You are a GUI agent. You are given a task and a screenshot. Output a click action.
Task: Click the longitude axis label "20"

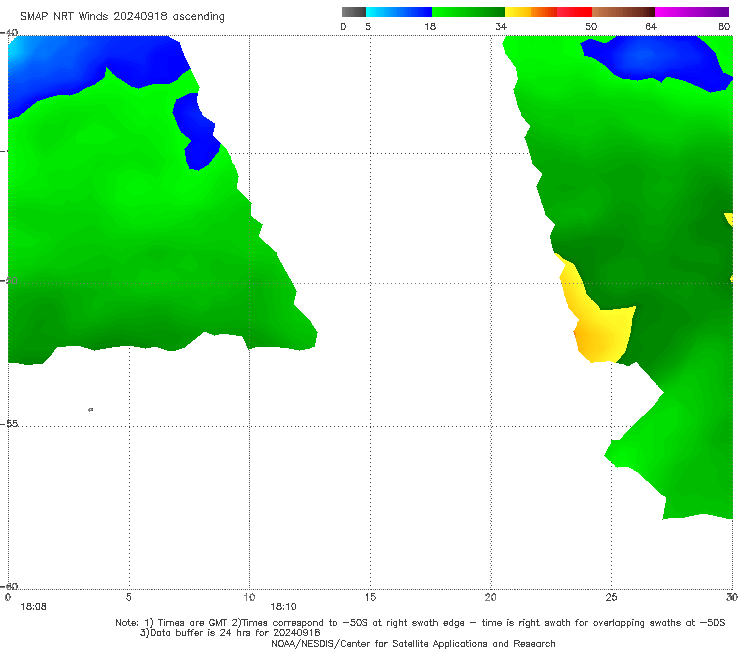(491, 598)
